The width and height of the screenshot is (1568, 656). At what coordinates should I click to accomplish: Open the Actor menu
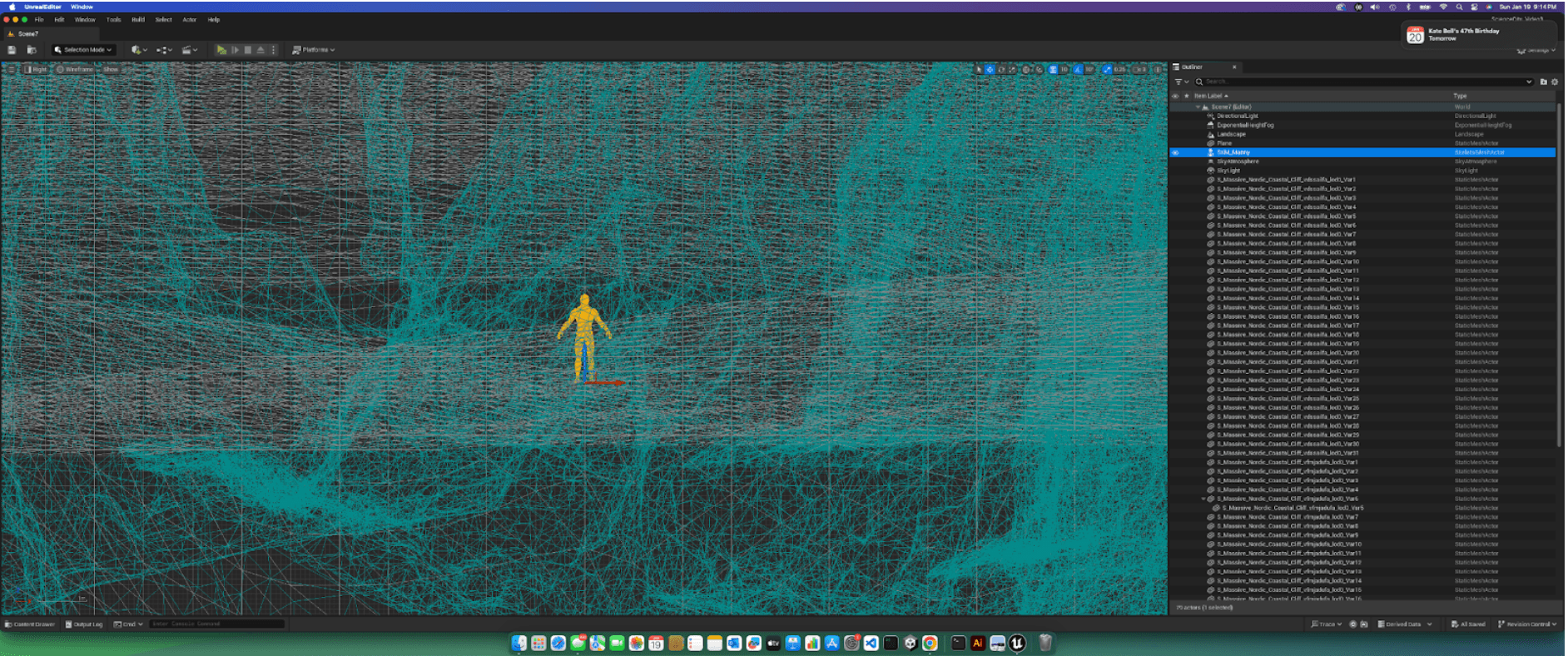[190, 19]
